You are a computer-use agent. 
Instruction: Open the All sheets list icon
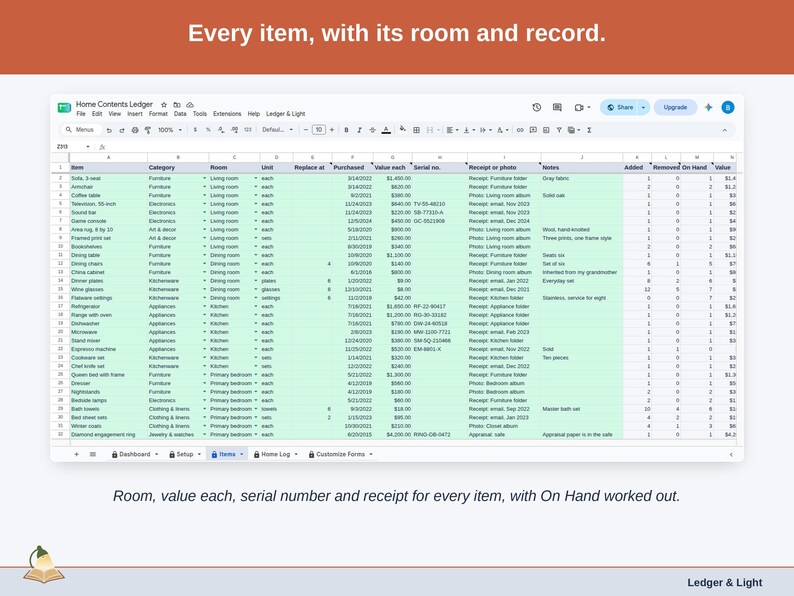point(93,454)
